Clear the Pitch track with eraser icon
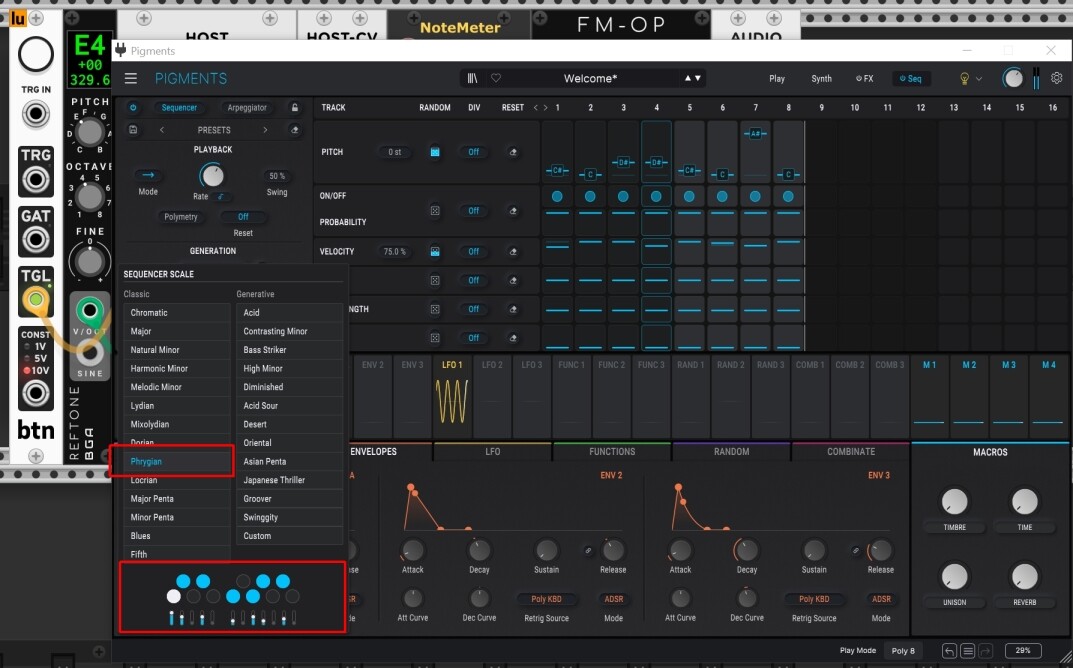This screenshot has width=1073, height=668. pyautogui.click(x=513, y=152)
